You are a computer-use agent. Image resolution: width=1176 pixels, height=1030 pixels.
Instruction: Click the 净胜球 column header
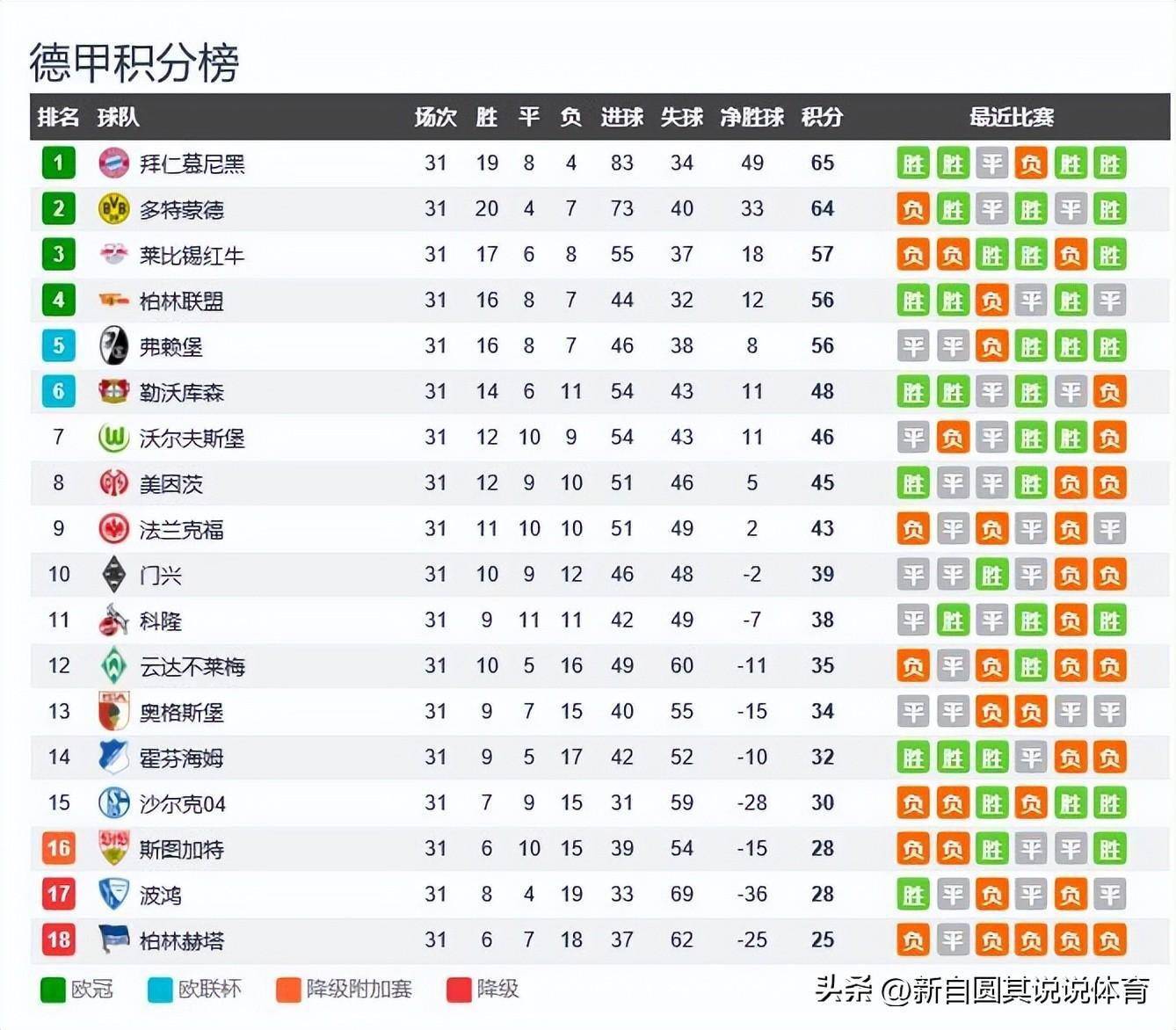[751, 117]
